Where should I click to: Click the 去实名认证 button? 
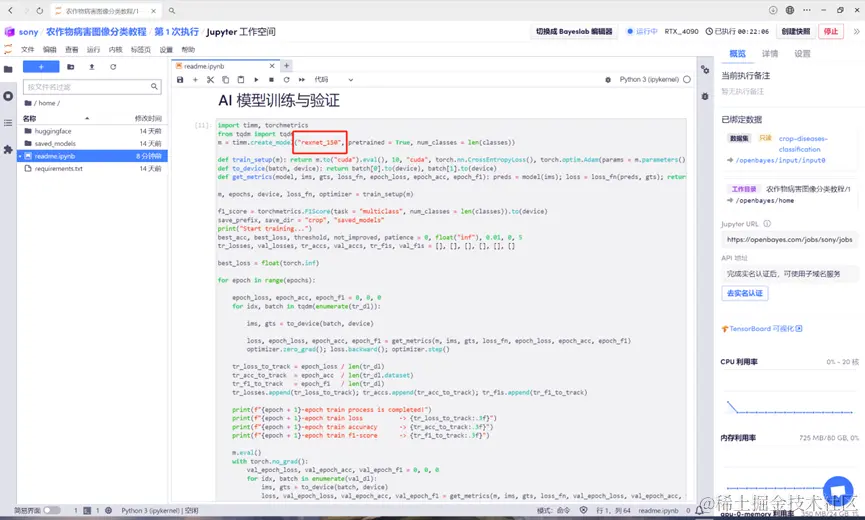[744, 293]
